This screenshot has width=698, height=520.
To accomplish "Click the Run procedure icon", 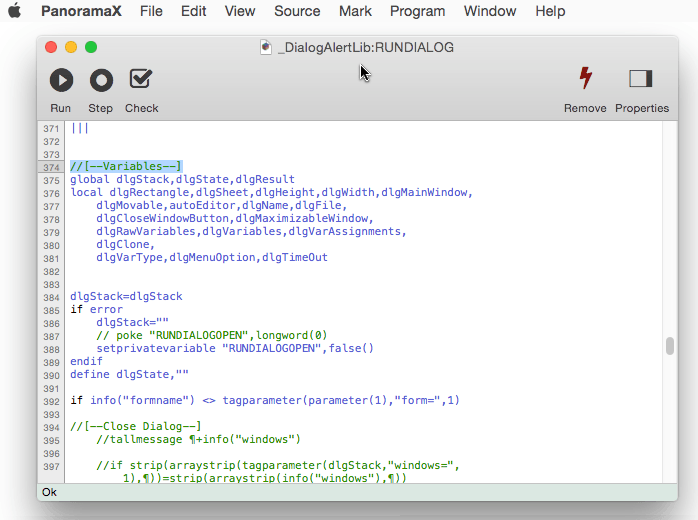I will (61, 80).
